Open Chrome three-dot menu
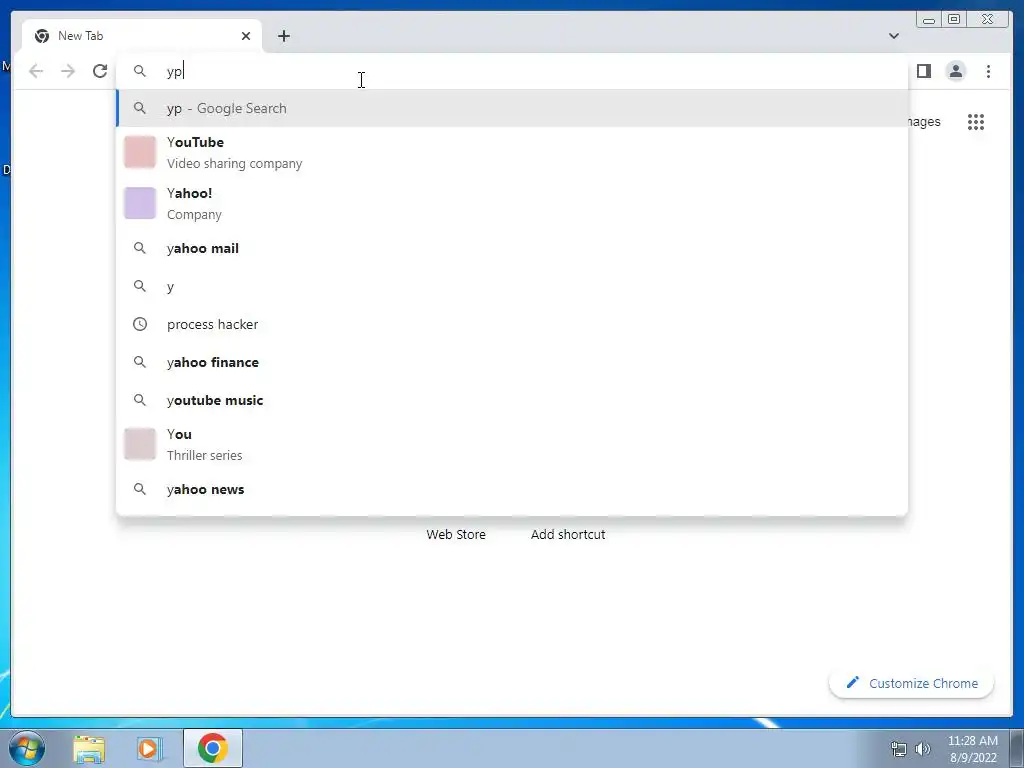 (x=988, y=71)
